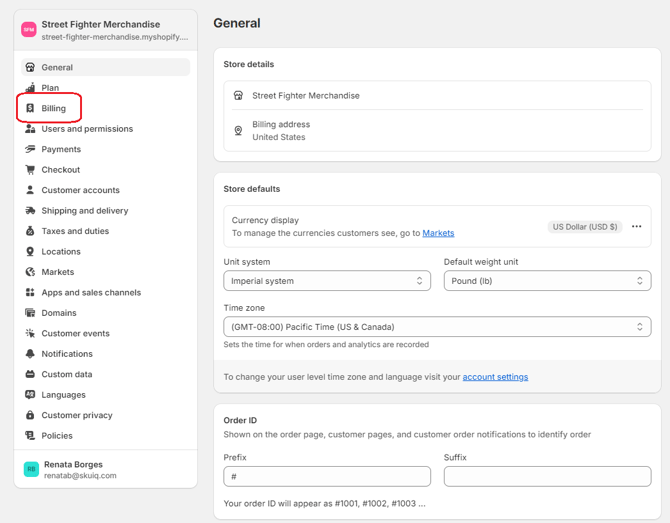Click the street-fighter-merchandise.myshopify store URL text
Image resolution: width=670 pixels, height=523 pixels.
(115, 37)
